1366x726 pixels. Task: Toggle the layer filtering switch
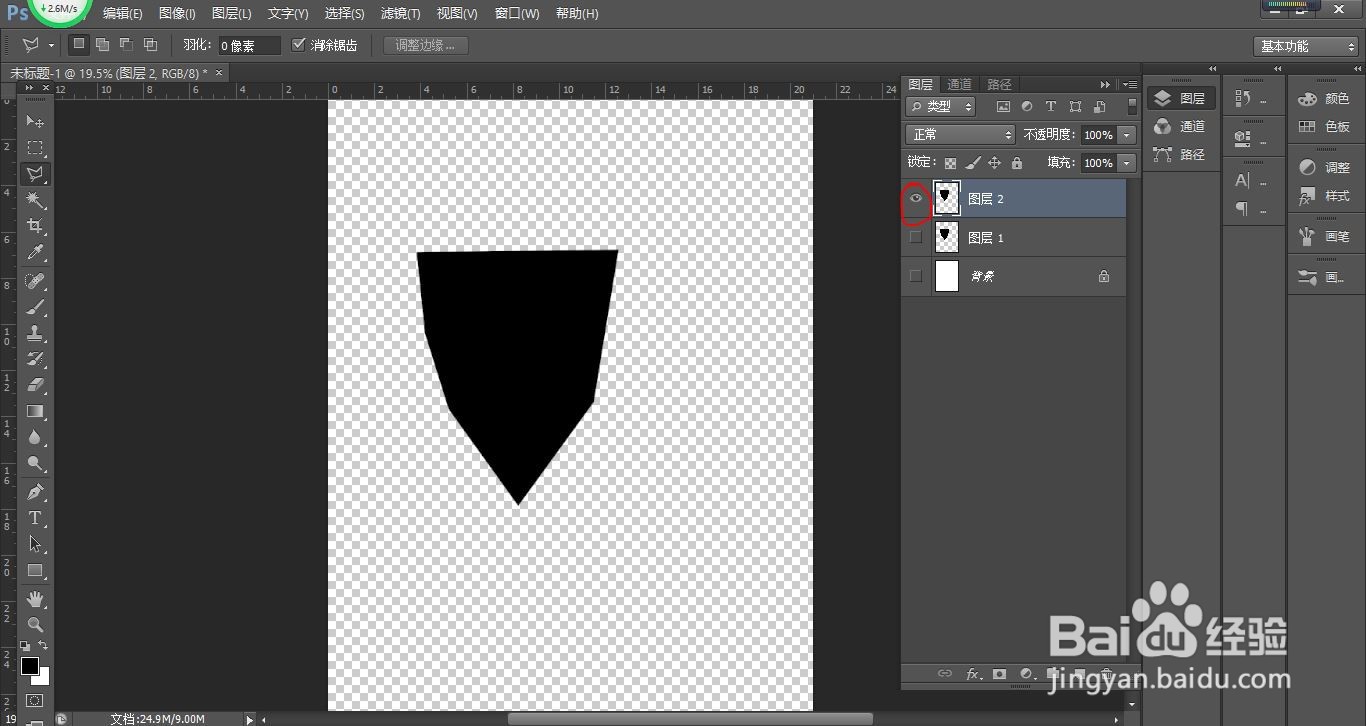click(1132, 106)
